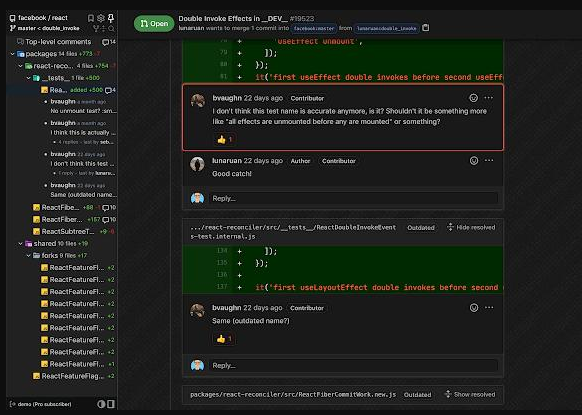
Task: Toggle Hide resolved on ReactDoubleInvokeEvents-test thread
Action: point(471,227)
